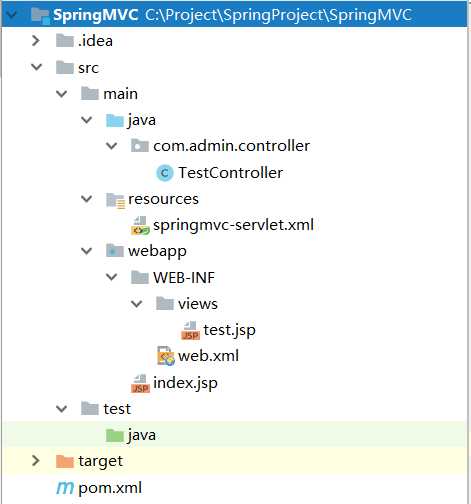Select the com.admin.controller label
The image size is (471, 504).
tap(231, 146)
